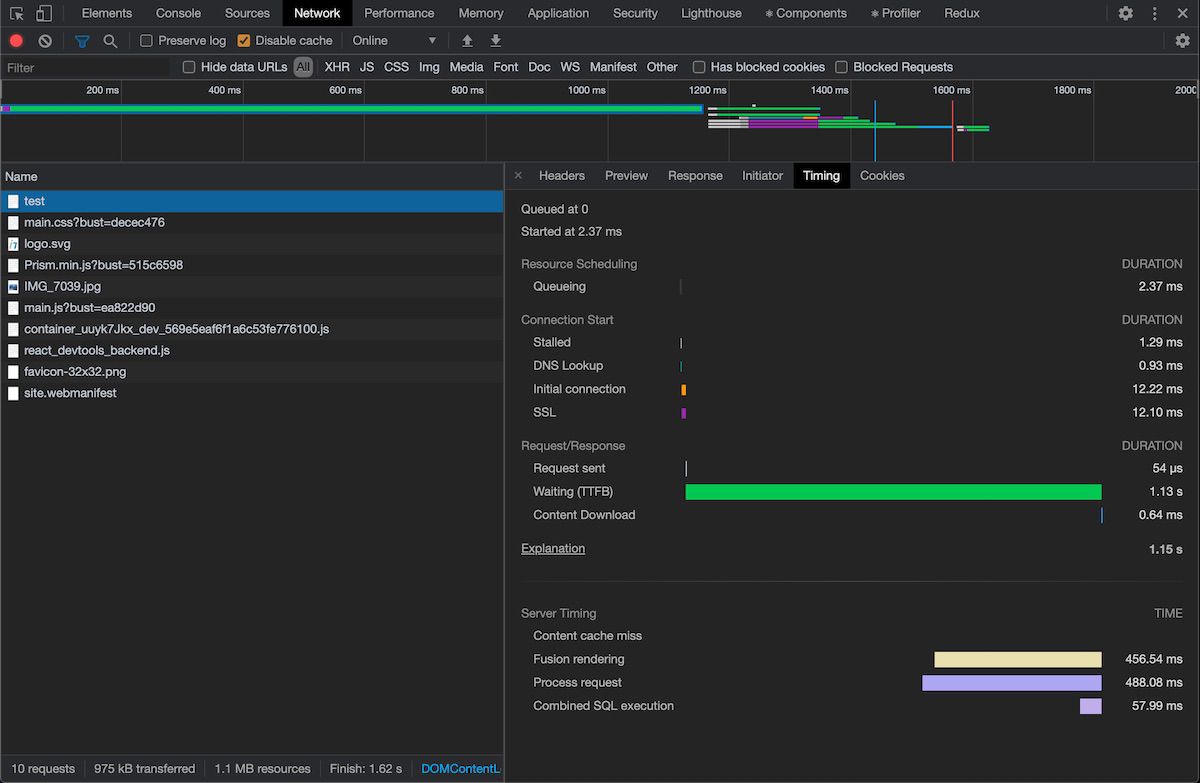This screenshot has width=1200, height=783.
Task: Import HAR file with upload arrow
Action: pos(467,41)
